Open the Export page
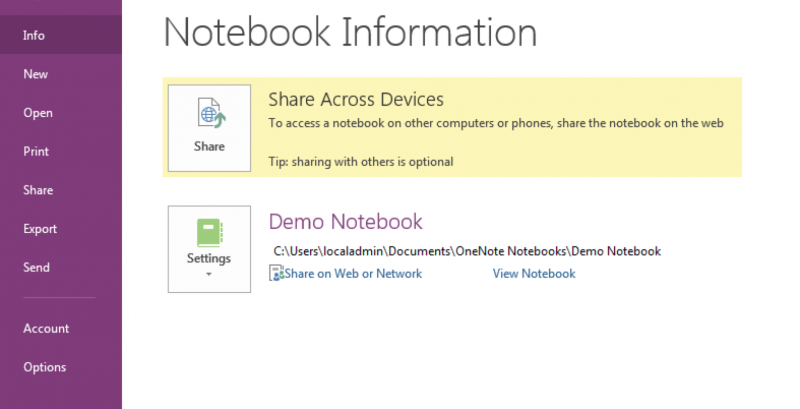The height and width of the screenshot is (409, 800). click(x=40, y=229)
